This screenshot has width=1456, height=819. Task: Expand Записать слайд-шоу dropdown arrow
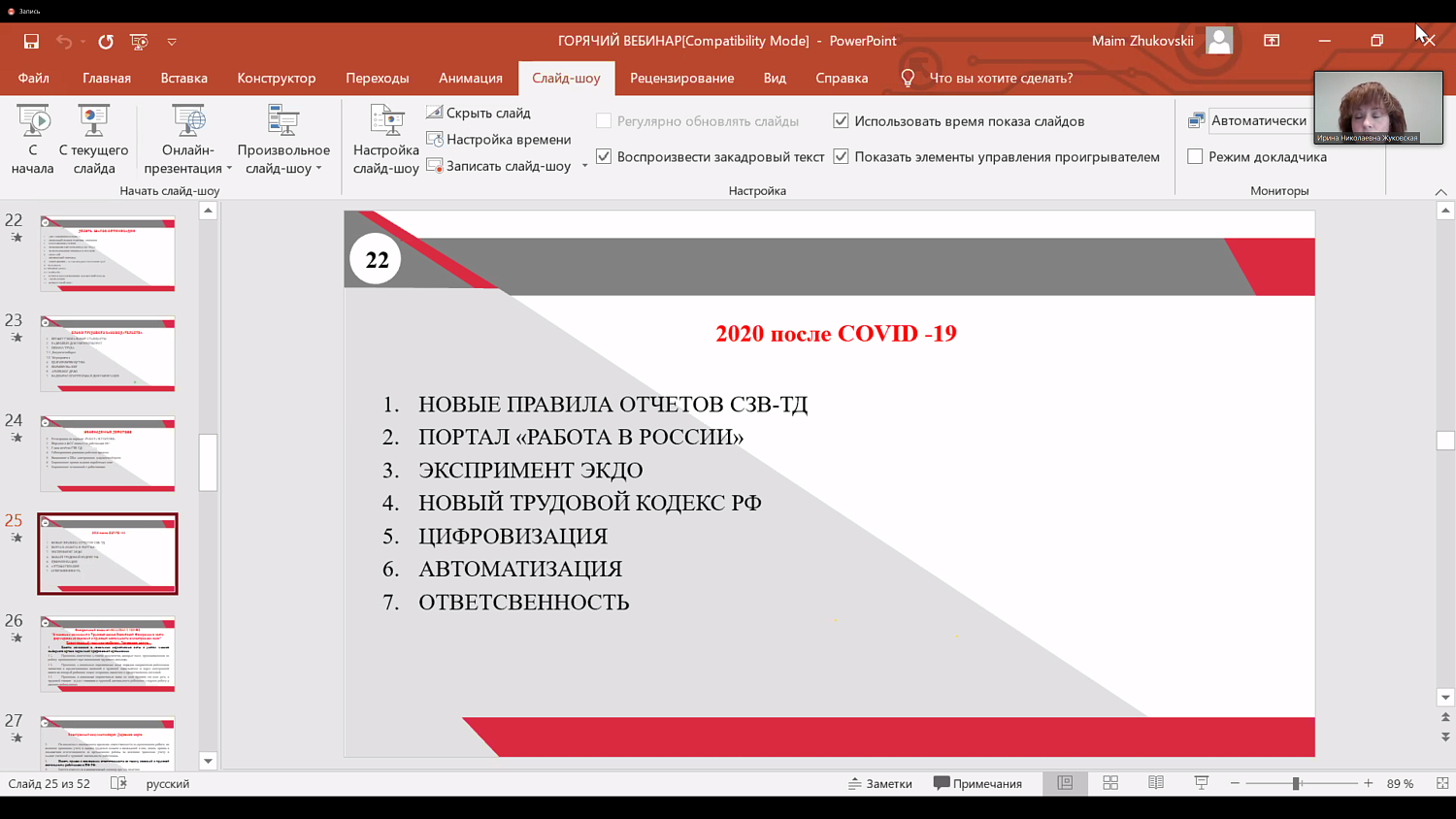[x=584, y=166]
